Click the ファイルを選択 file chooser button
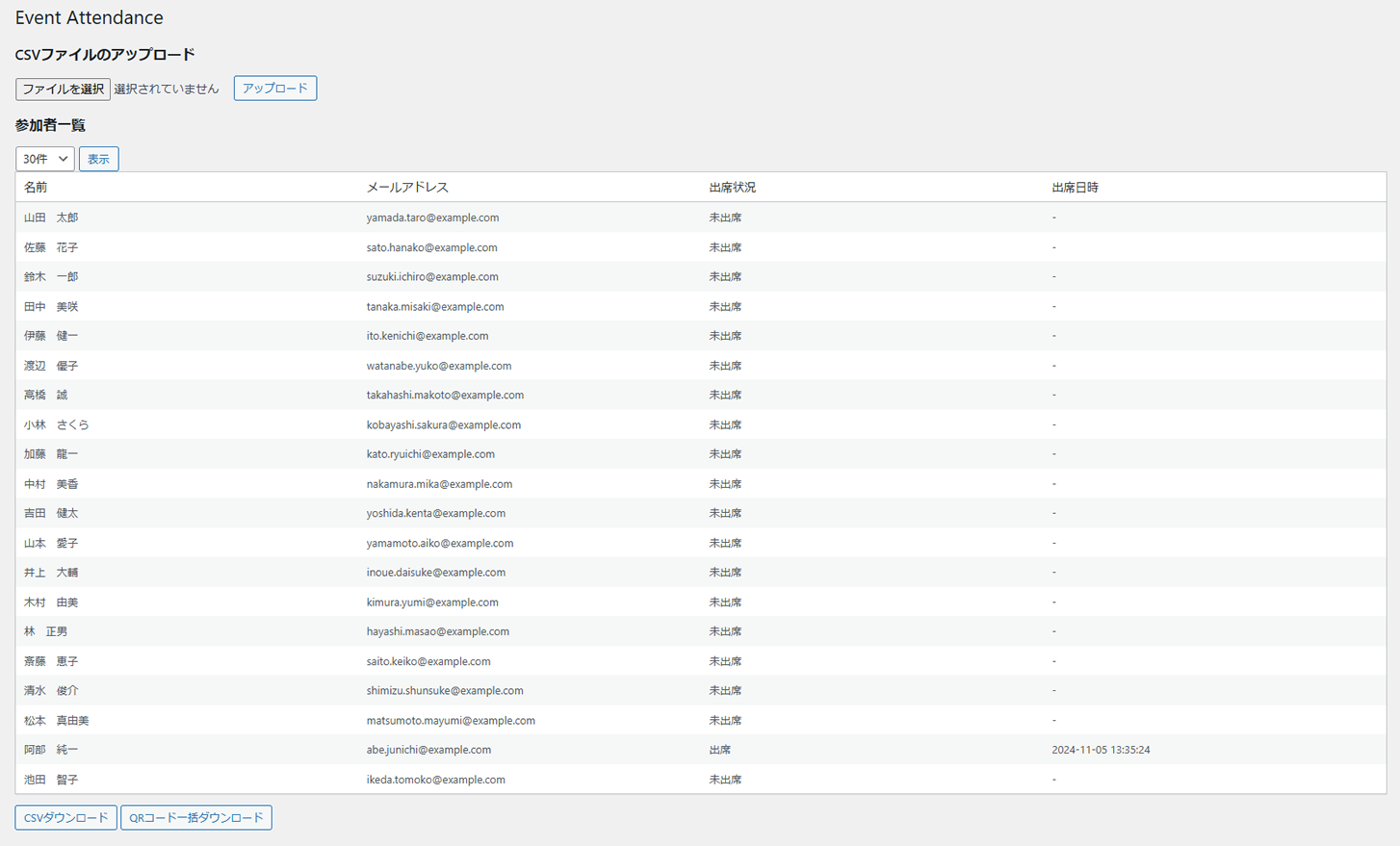The height and width of the screenshot is (846, 1400). (x=63, y=89)
